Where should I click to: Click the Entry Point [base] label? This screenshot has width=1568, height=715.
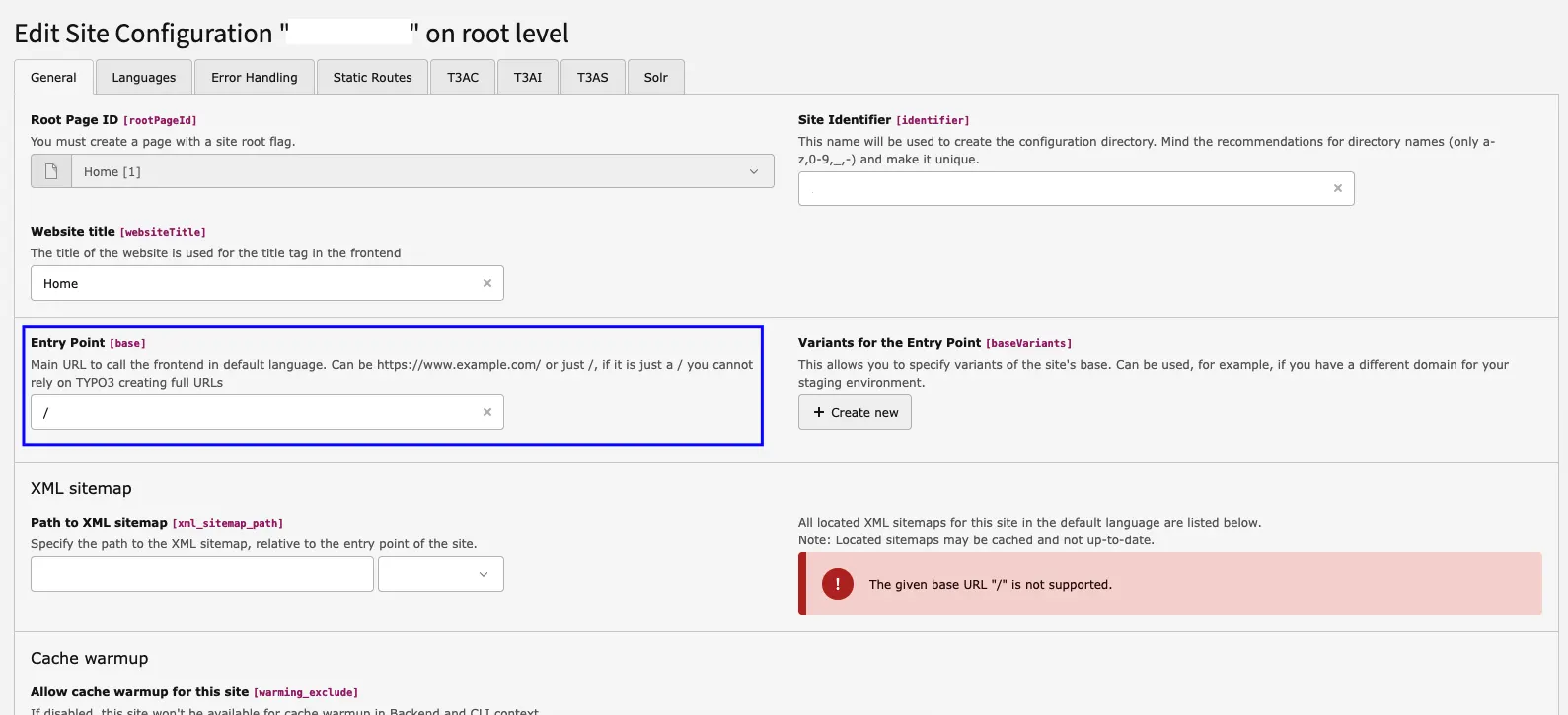point(88,342)
